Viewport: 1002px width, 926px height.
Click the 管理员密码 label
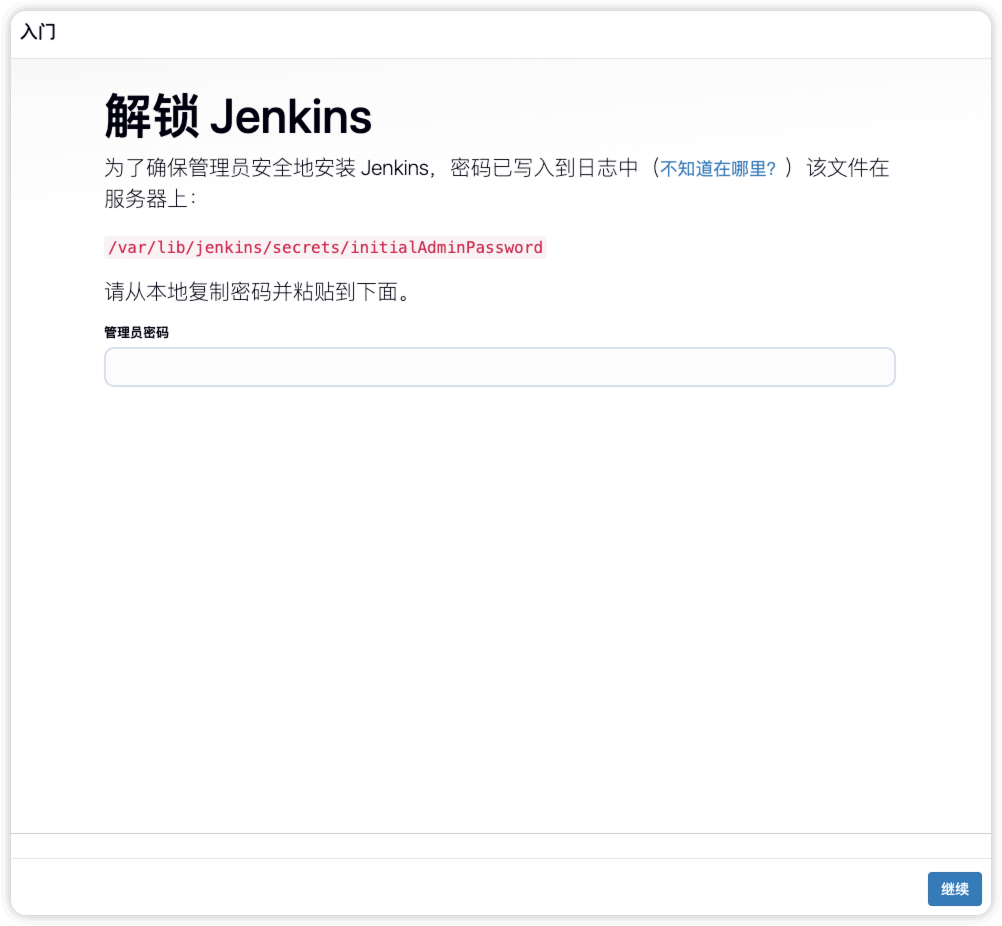tap(137, 332)
